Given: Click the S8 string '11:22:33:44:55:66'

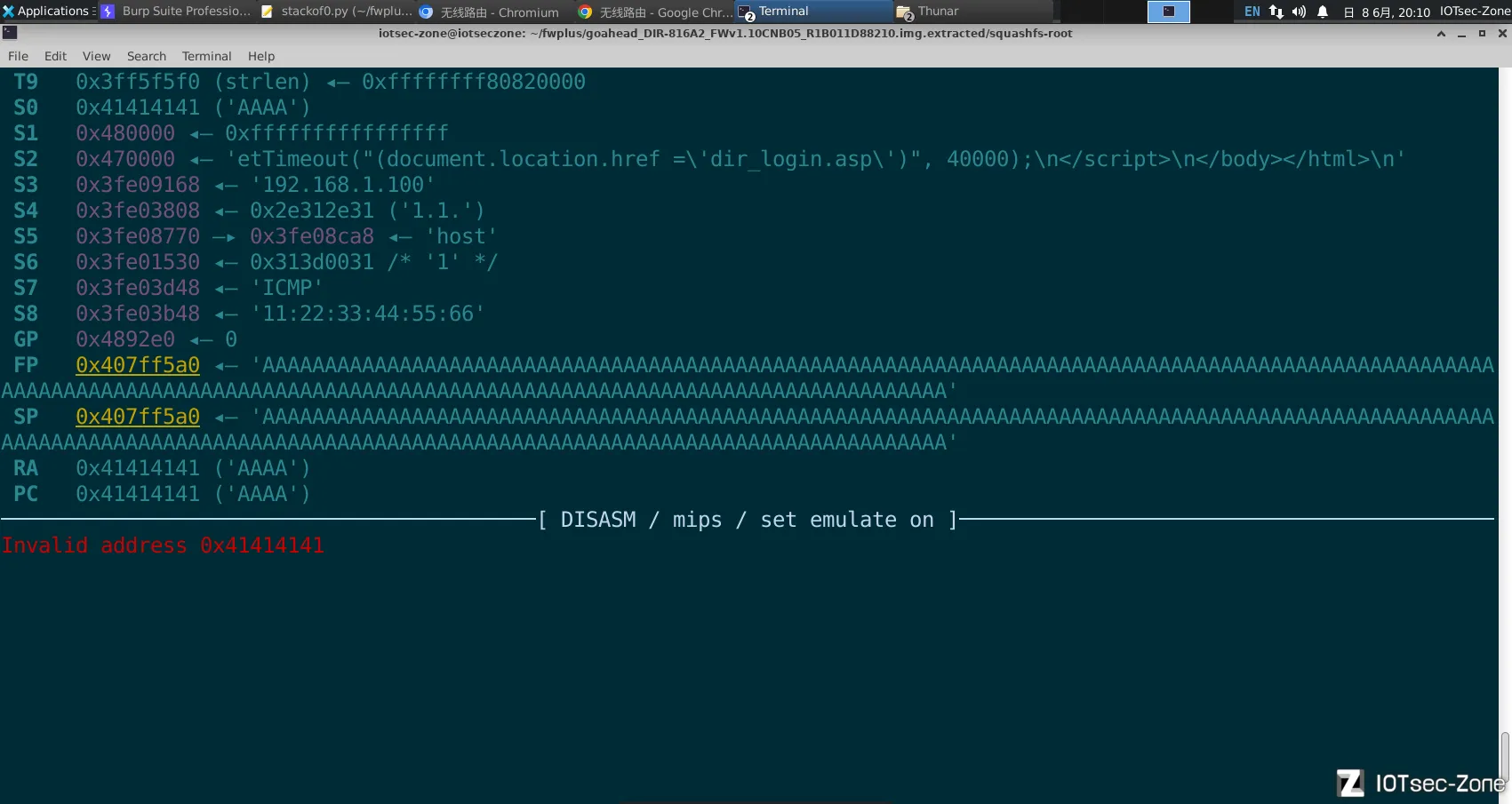Looking at the screenshot, I should pyautogui.click(x=368, y=314).
